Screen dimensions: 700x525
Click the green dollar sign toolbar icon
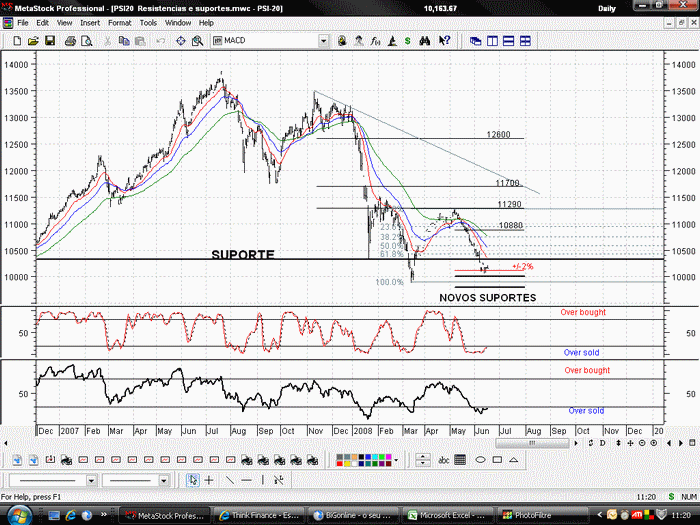pyautogui.click(x=408, y=41)
